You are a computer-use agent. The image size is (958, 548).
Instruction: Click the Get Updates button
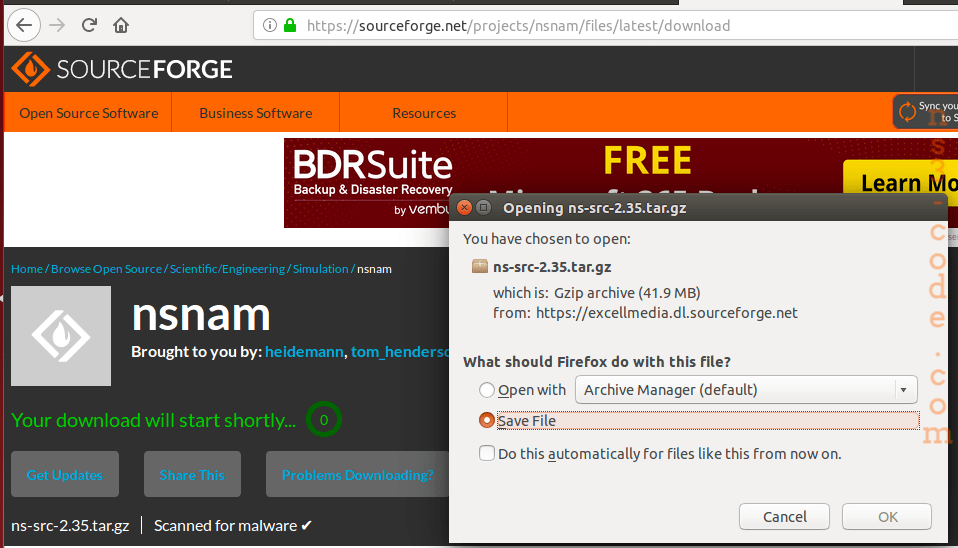coord(65,475)
